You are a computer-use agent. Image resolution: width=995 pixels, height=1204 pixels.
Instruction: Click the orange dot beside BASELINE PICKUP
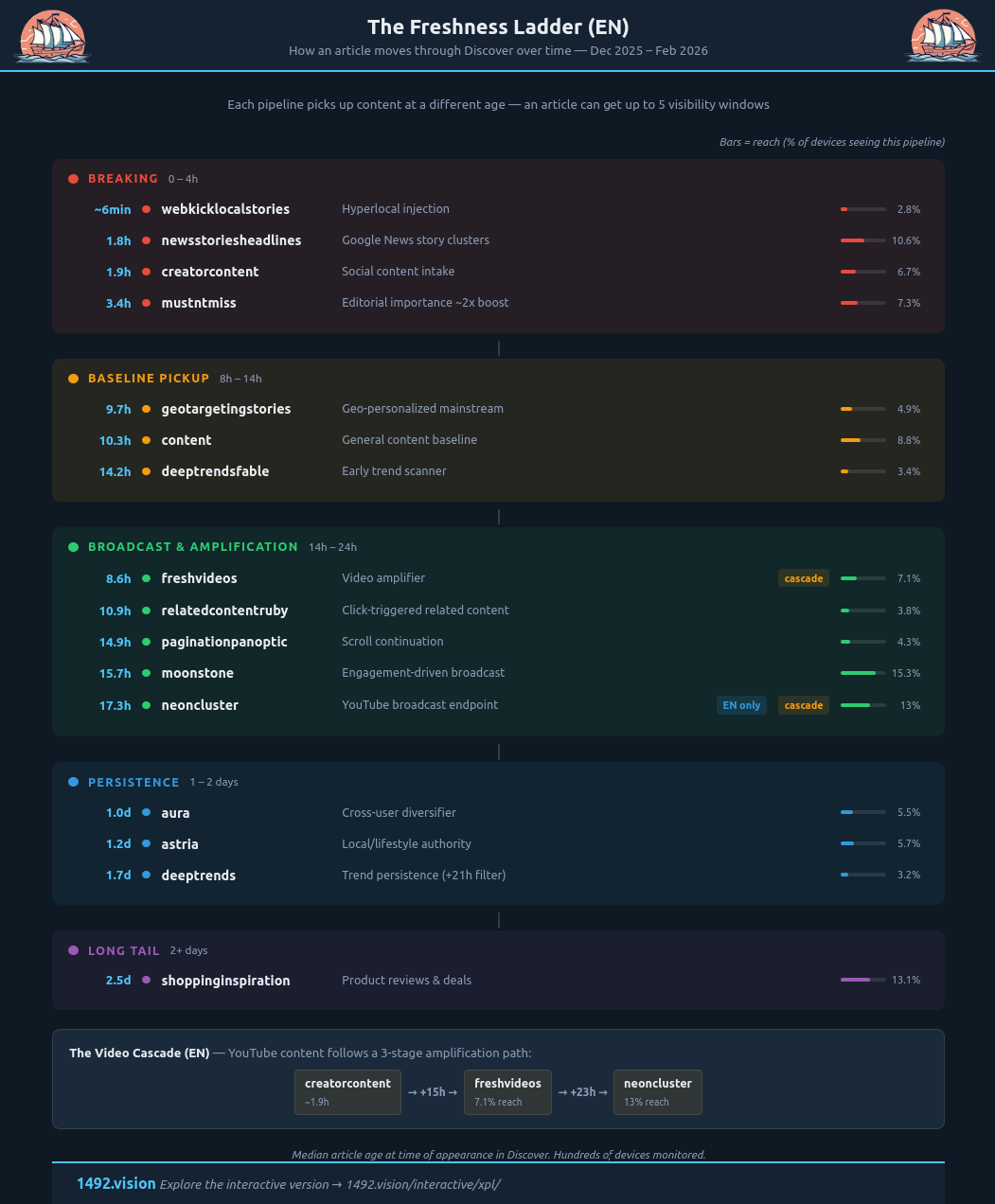pyautogui.click(x=73, y=378)
